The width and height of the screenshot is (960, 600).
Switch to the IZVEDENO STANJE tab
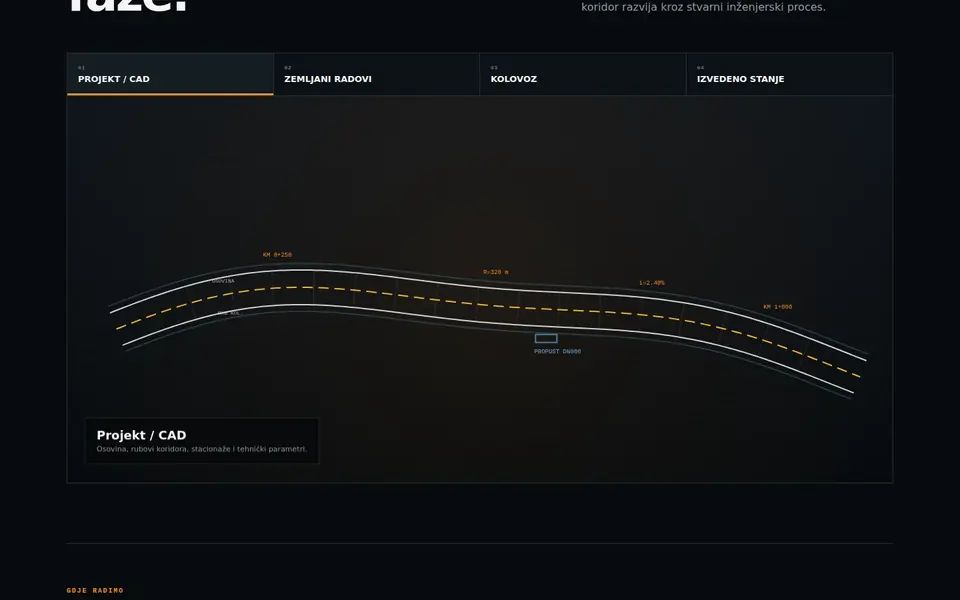pos(789,74)
